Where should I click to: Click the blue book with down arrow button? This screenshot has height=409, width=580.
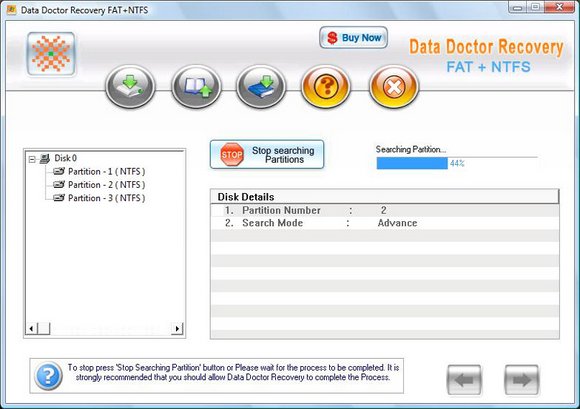261,87
